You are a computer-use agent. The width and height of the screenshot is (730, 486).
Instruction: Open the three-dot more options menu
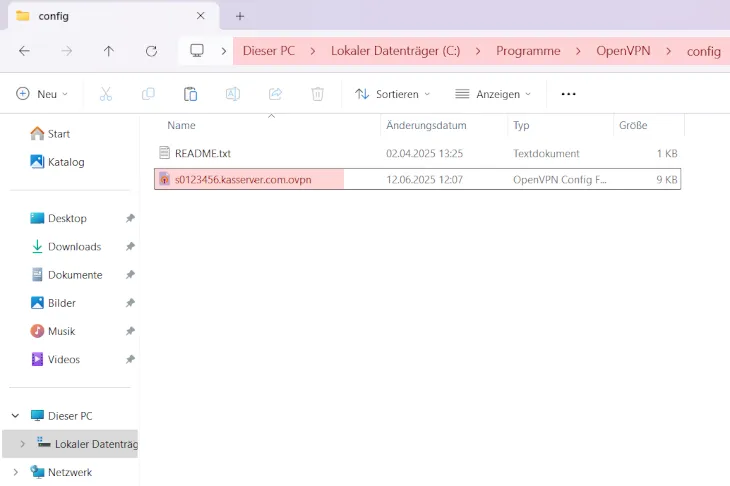pyautogui.click(x=568, y=94)
